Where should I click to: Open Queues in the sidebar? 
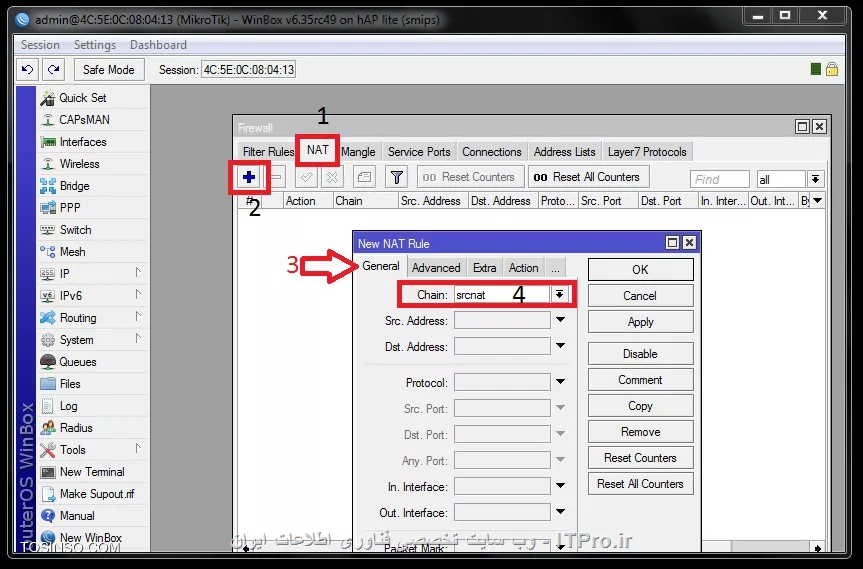(x=78, y=362)
